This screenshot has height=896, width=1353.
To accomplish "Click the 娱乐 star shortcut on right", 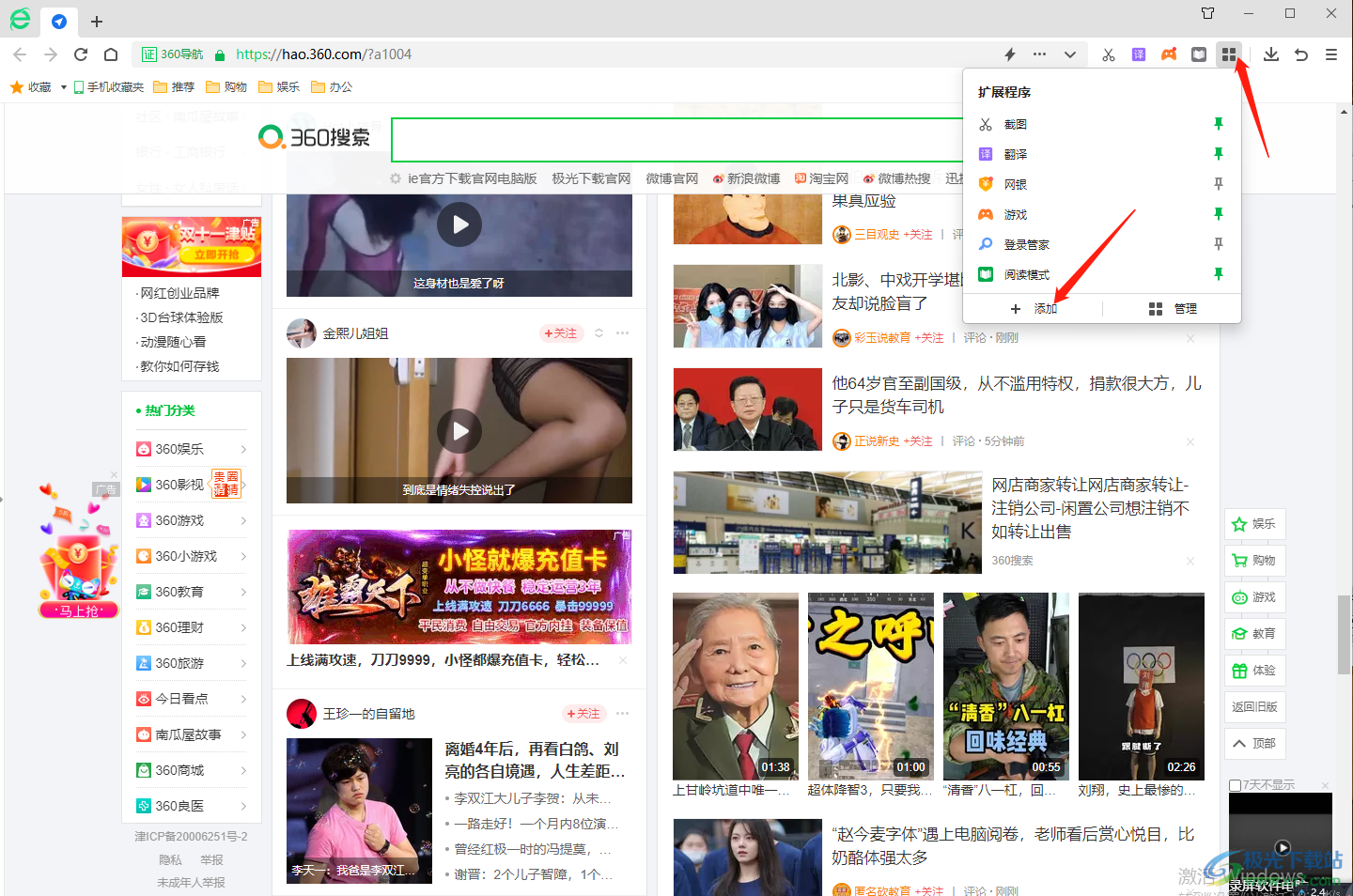I will [1255, 524].
